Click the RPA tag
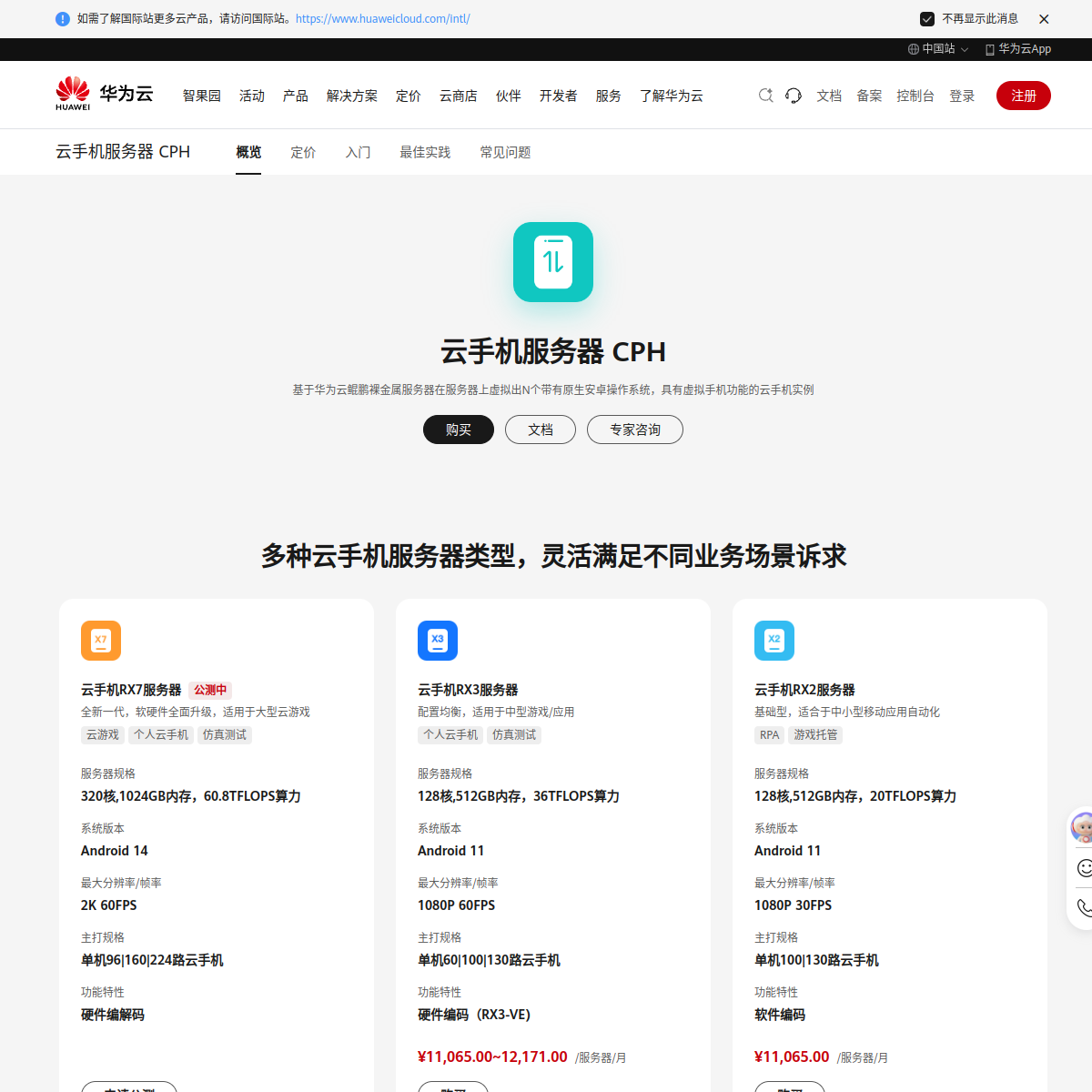Viewport: 1092px width, 1092px height. [770, 734]
